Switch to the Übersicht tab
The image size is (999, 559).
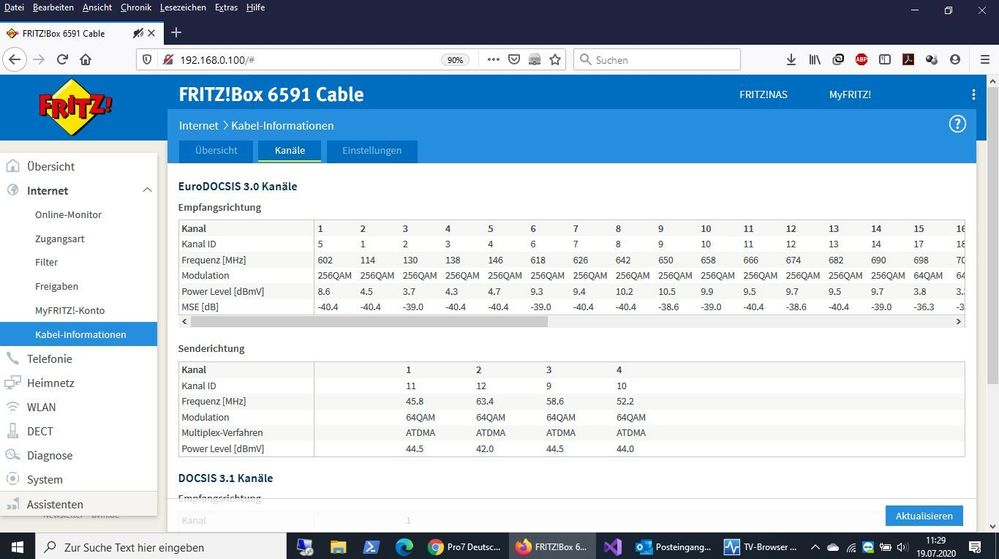click(x=216, y=151)
